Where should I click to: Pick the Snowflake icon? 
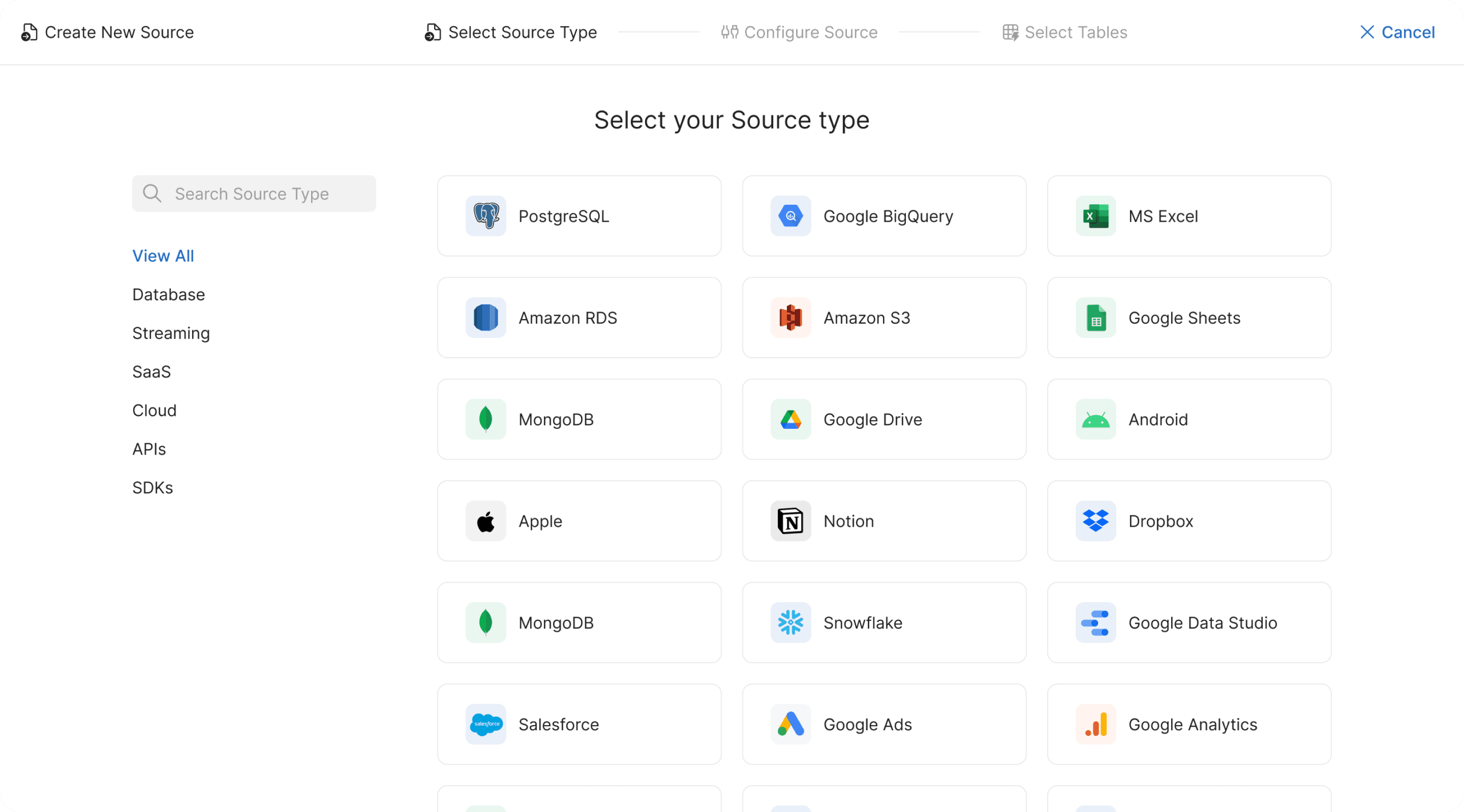point(790,623)
